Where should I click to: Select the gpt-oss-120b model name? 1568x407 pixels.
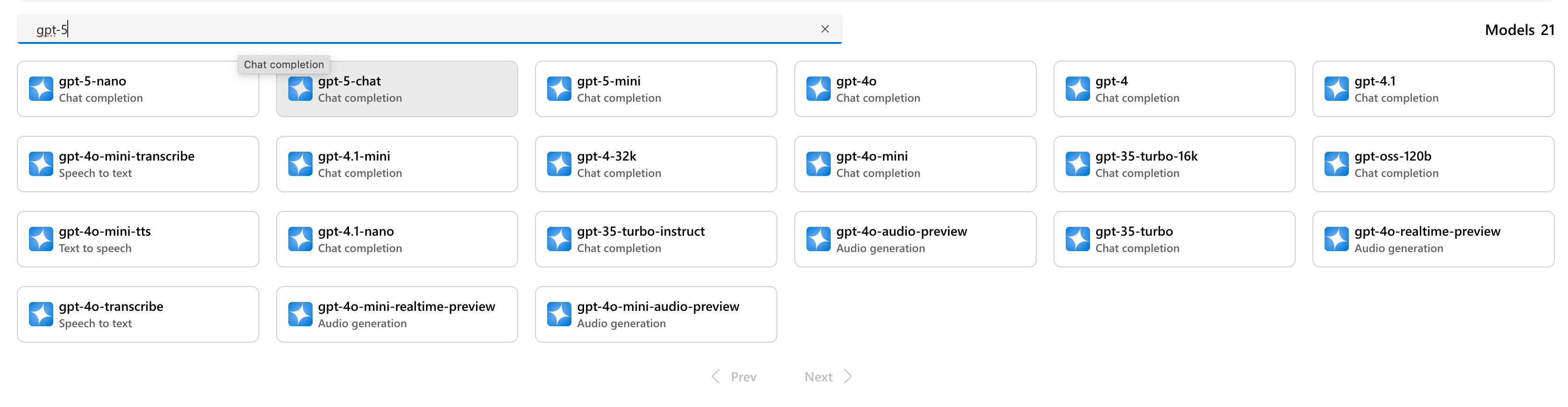pos(1393,156)
